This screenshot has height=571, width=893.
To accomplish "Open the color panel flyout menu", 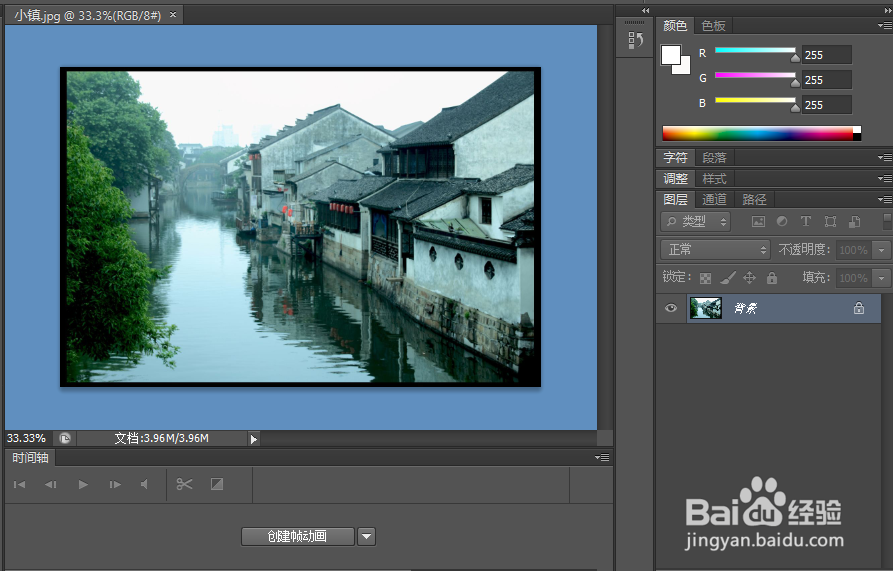I will pyautogui.click(x=884, y=26).
